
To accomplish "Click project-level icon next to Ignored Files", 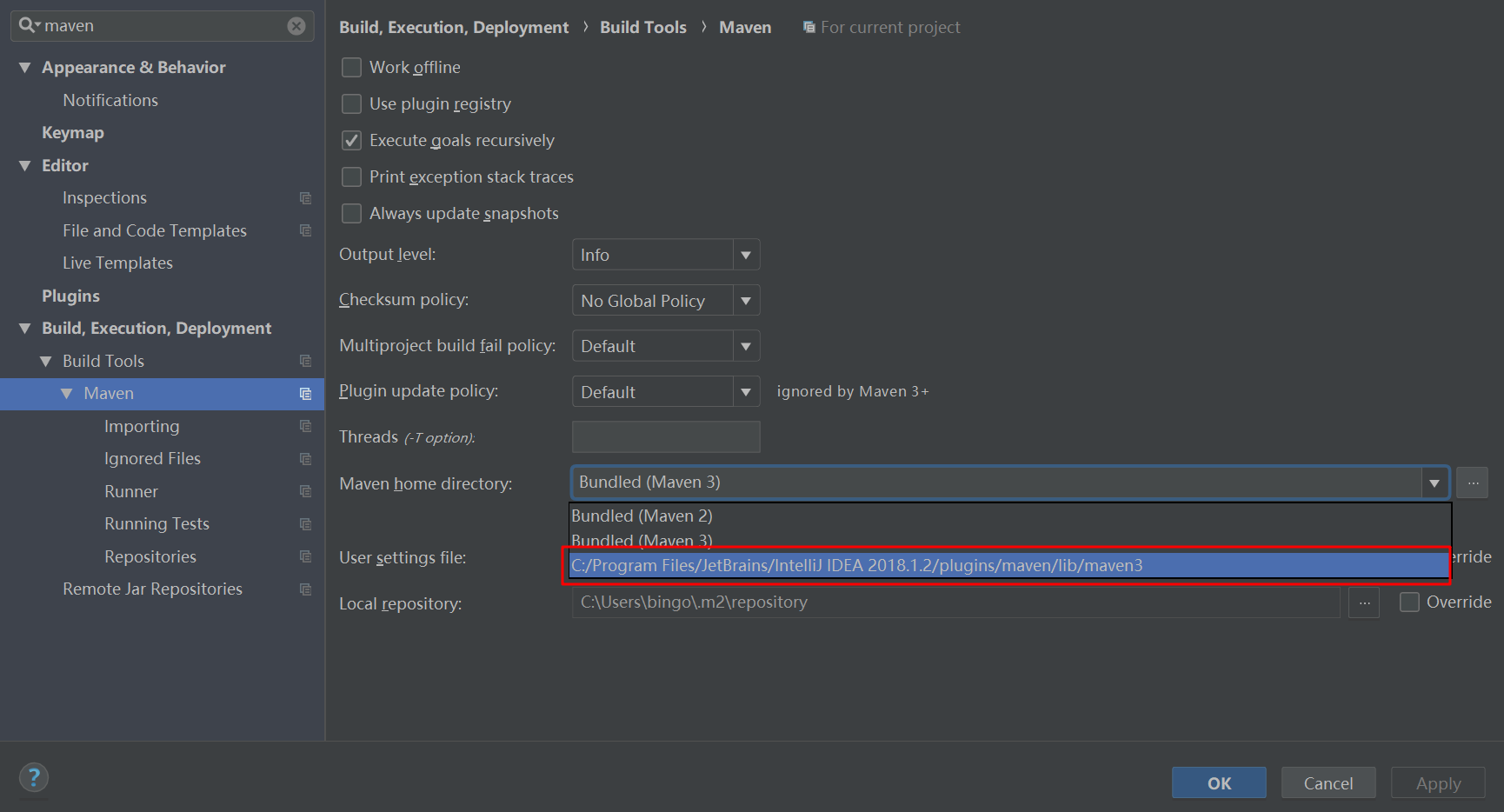I will pos(305,459).
